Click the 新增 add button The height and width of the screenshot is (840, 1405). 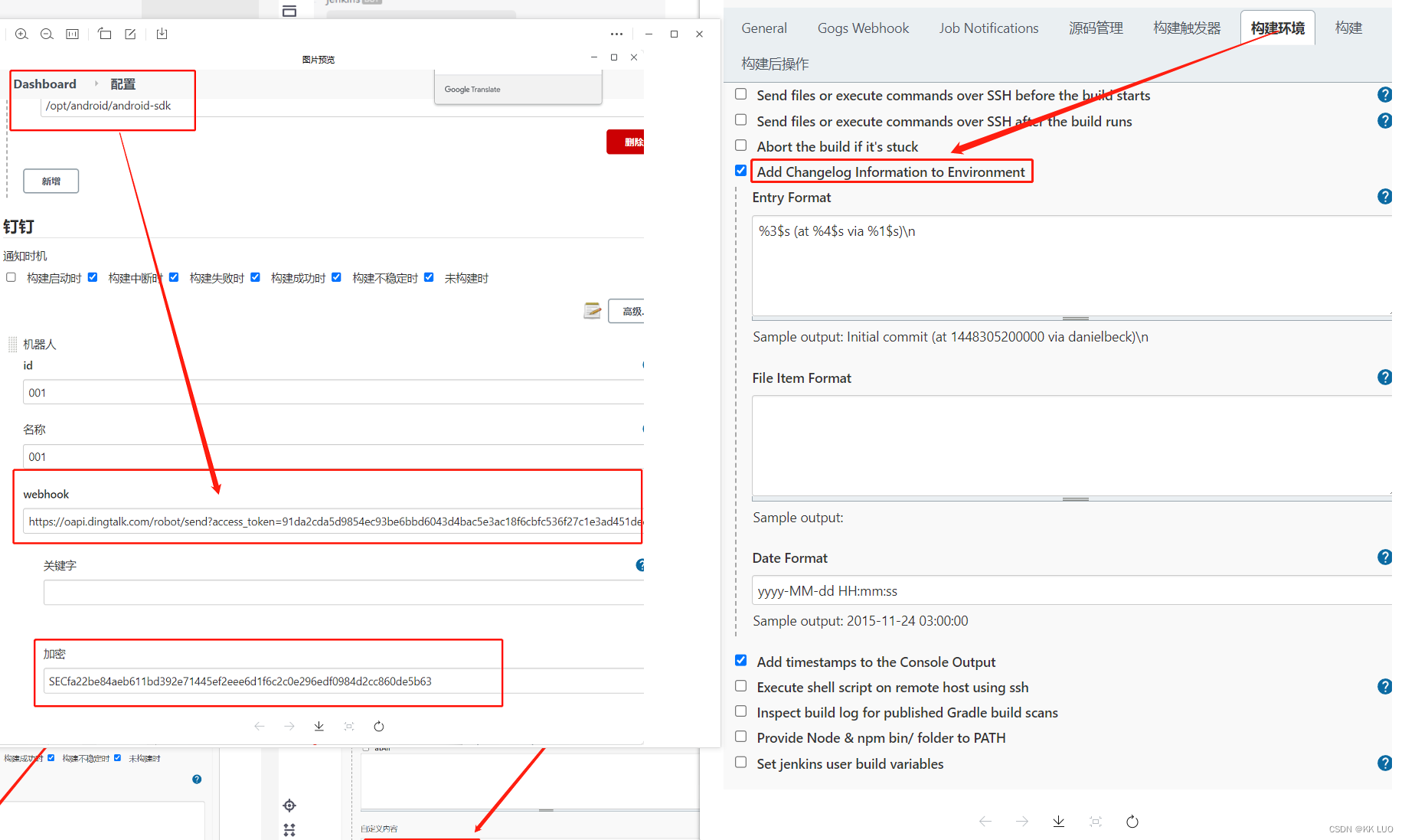pyautogui.click(x=51, y=181)
